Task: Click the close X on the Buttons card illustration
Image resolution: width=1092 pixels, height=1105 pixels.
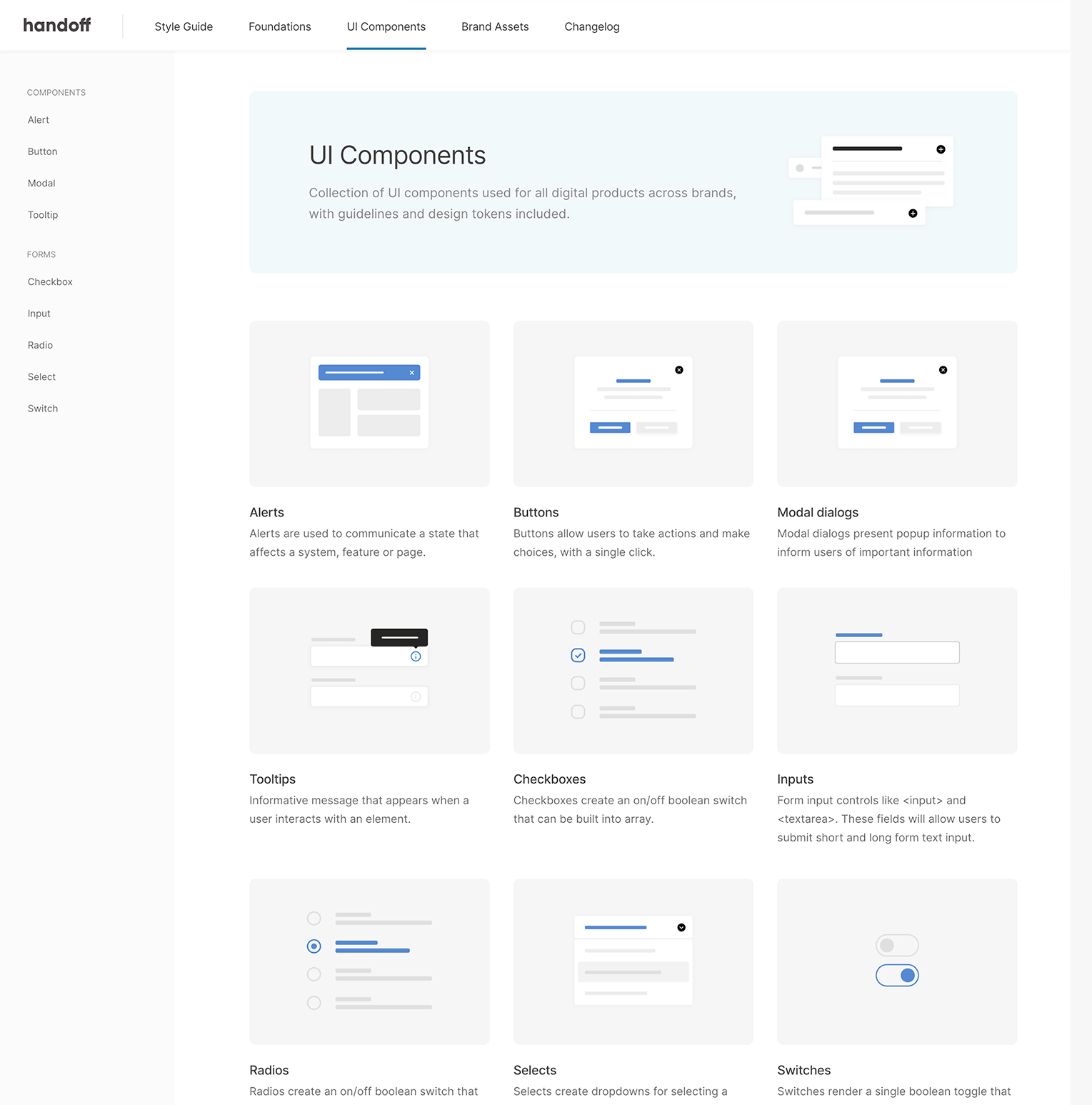Action: pyautogui.click(x=679, y=370)
